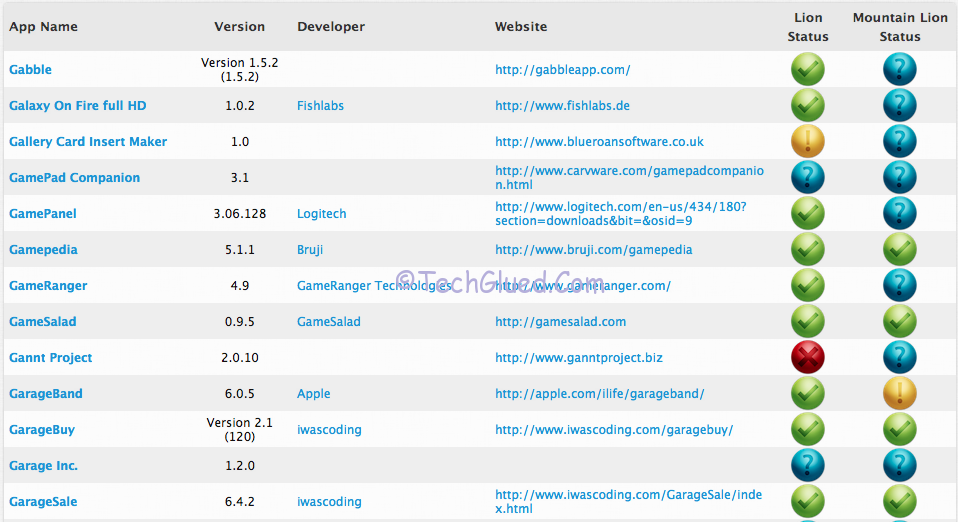The image size is (958, 522).
Task: Click Garage Inc.'s Lion status question icon
Action: pos(808,466)
